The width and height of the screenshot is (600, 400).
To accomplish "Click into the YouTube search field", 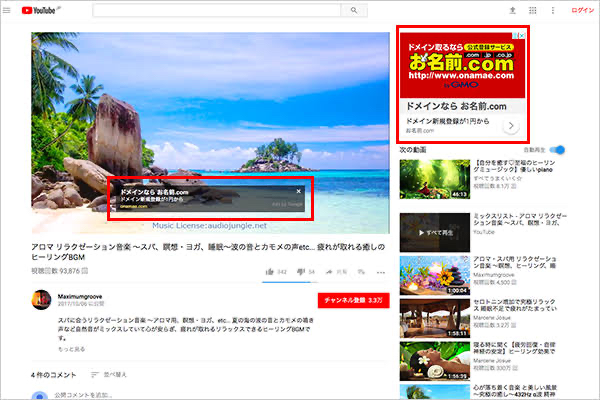I will (x=217, y=10).
